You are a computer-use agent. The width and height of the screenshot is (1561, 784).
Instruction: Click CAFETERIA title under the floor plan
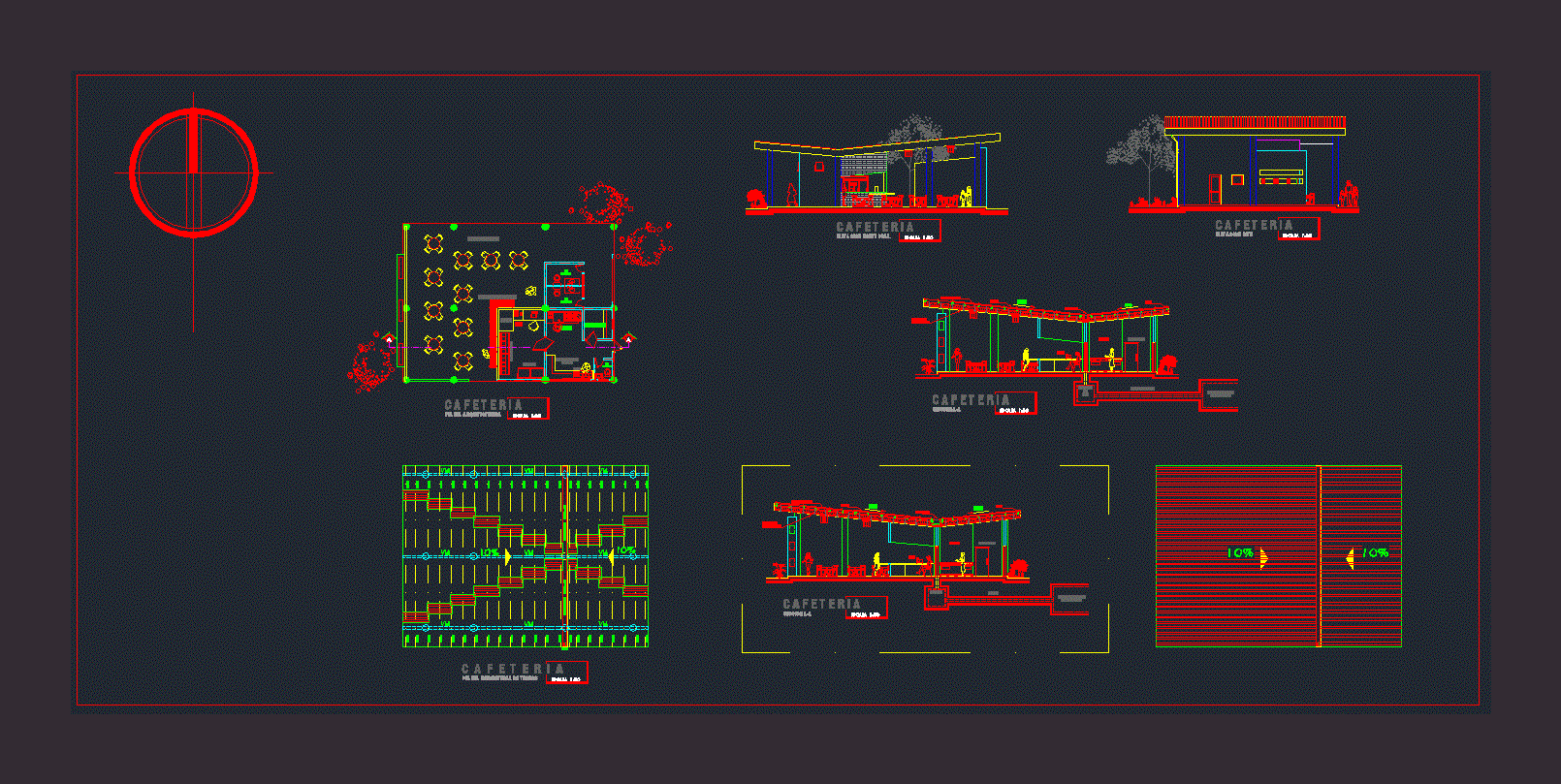483,404
